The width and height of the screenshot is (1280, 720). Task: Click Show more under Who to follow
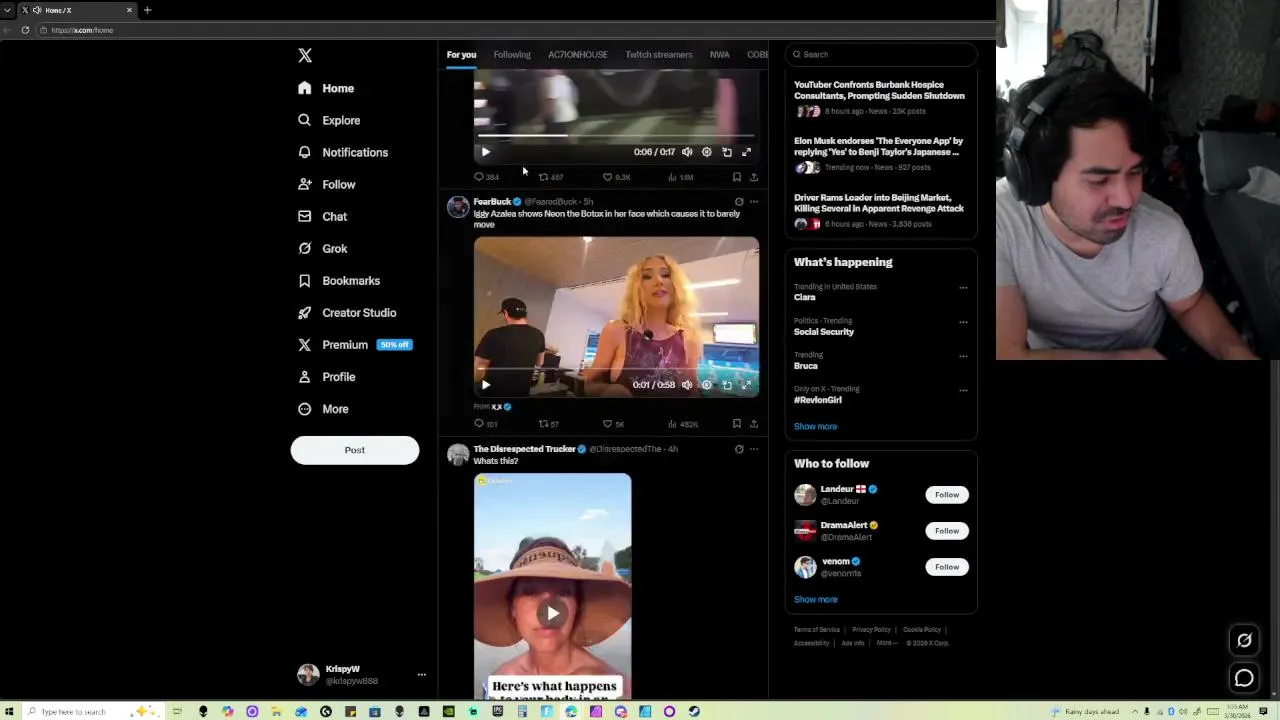pyautogui.click(x=815, y=599)
